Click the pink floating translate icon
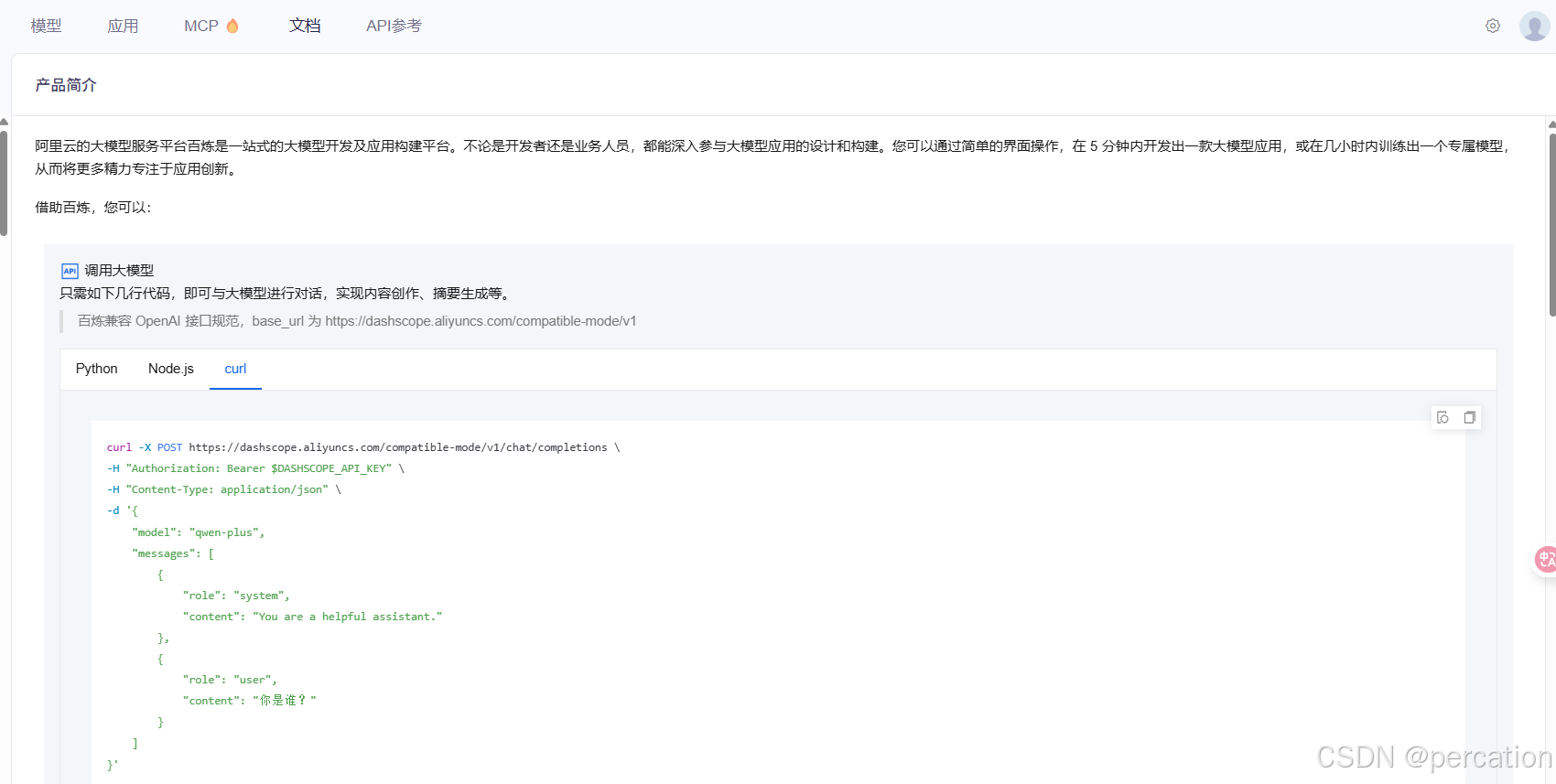This screenshot has width=1556, height=784. pos(1545,559)
